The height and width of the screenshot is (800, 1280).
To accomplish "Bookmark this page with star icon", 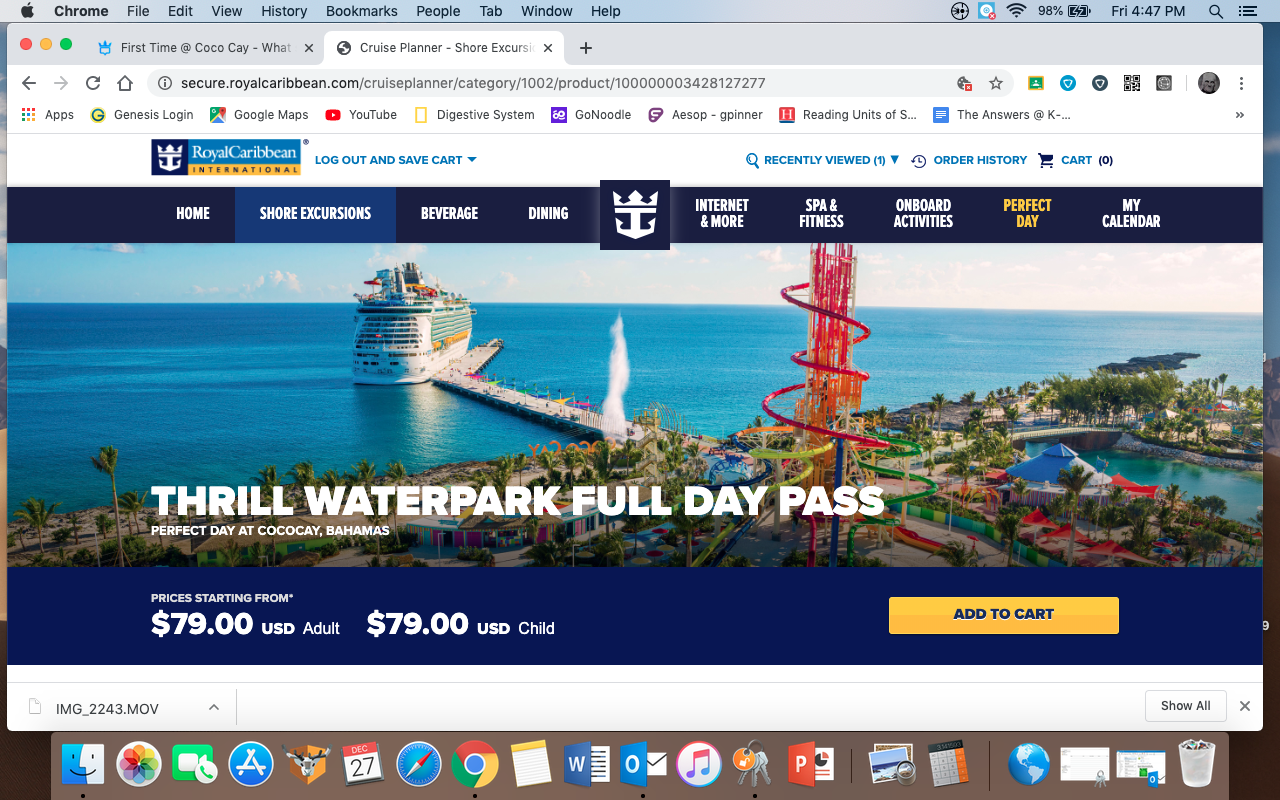I will [996, 83].
